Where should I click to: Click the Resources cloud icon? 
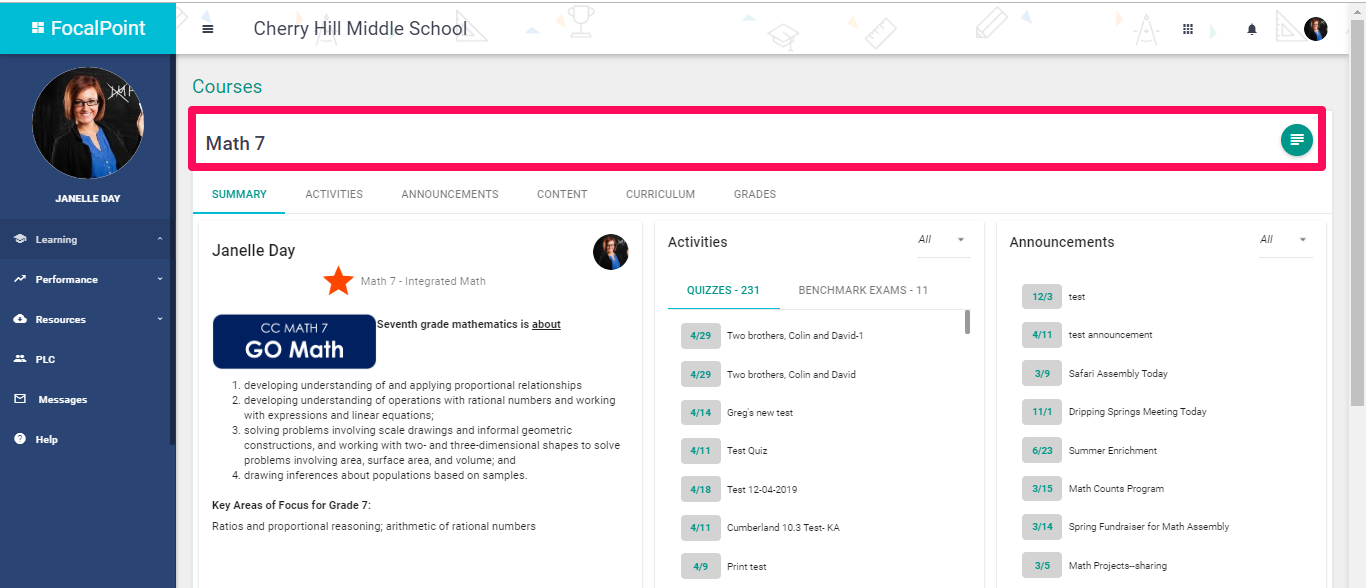(x=20, y=319)
